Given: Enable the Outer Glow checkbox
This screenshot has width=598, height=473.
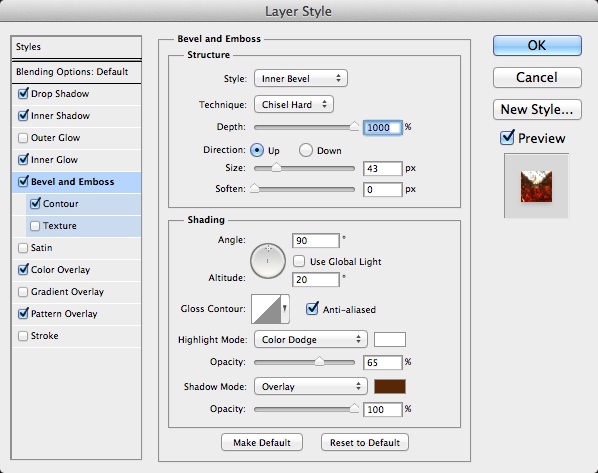Looking at the screenshot, I should pos(23,138).
